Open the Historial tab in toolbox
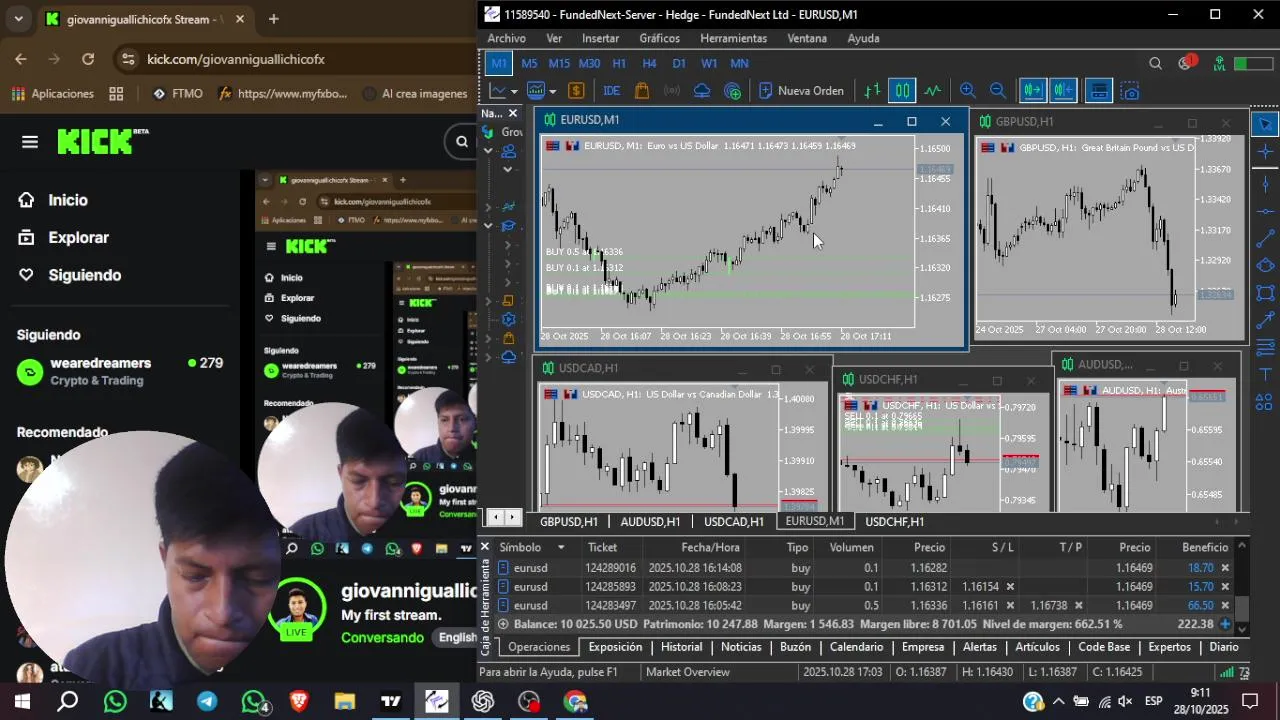Image resolution: width=1280 pixels, height=720 pixels. click(x=681, y=647)
